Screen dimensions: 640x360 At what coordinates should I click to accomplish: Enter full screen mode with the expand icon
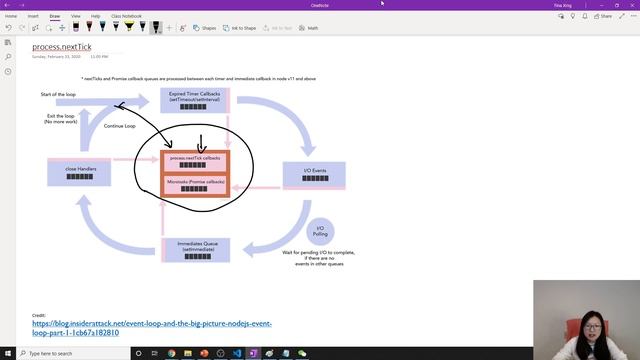(622, 16)
